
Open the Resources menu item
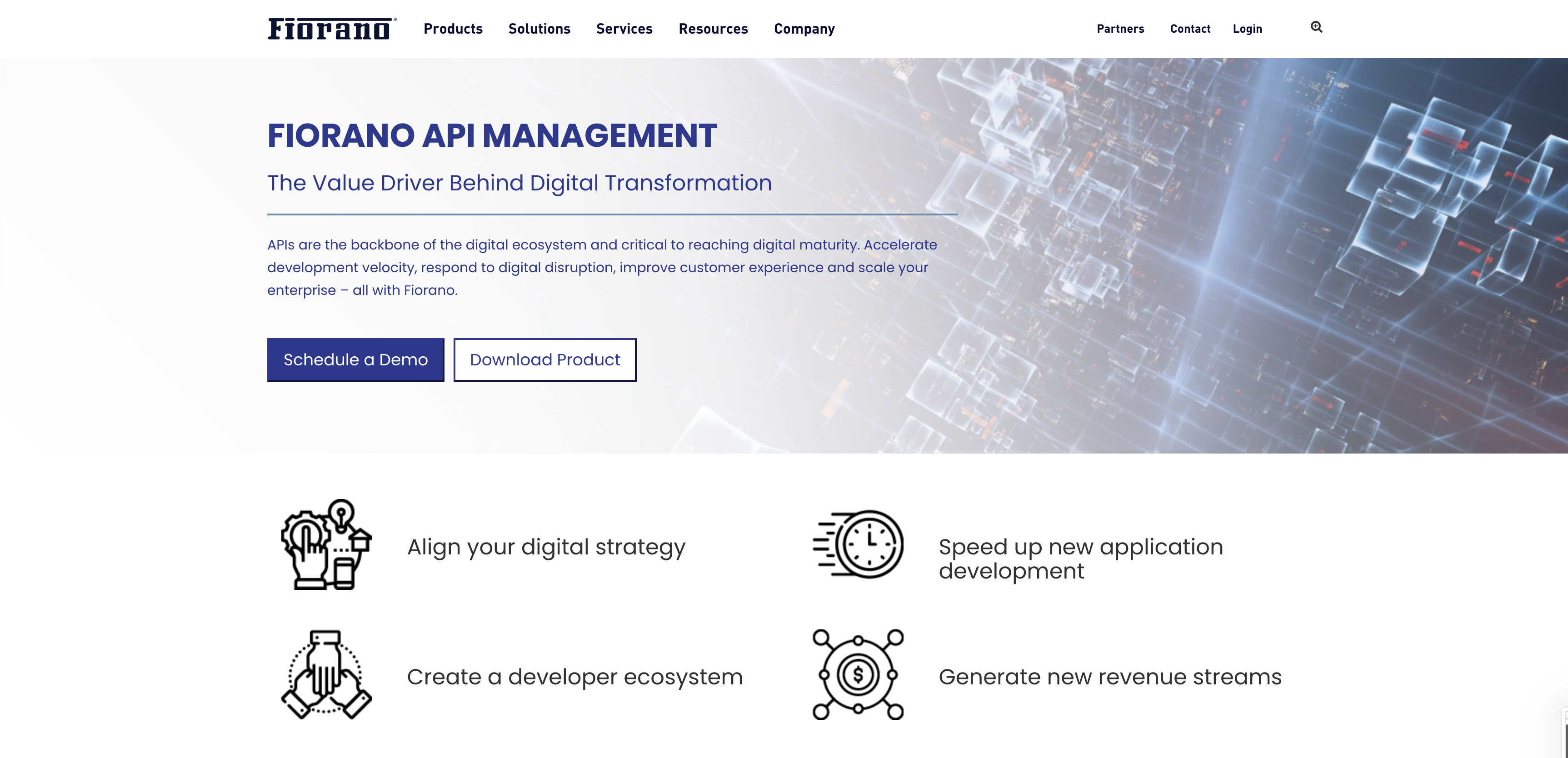[x=713, y=29]
